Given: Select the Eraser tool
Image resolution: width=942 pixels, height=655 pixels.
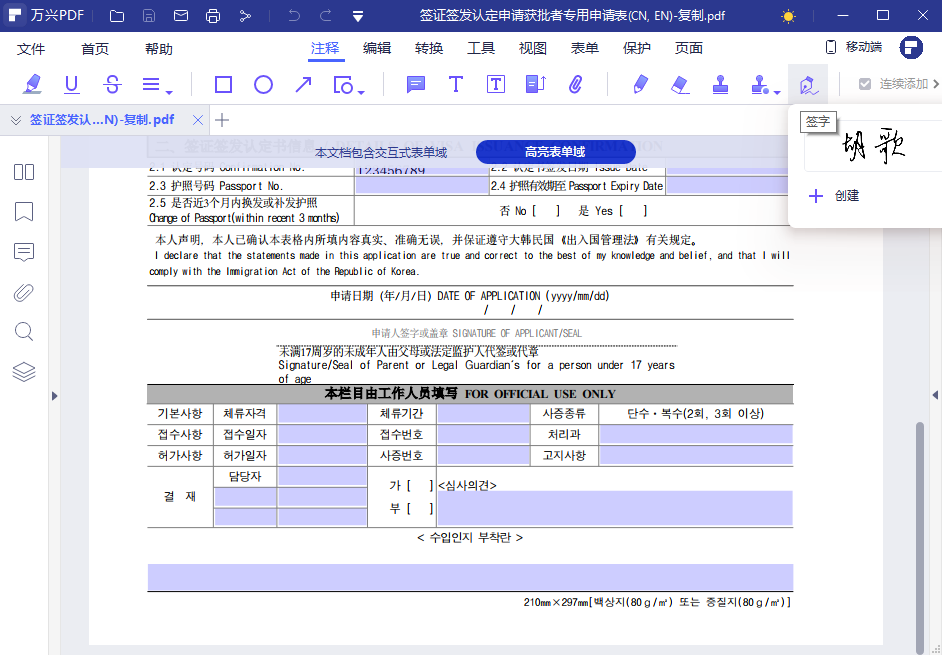Looking at the screenshot, I should click(681, 84).
